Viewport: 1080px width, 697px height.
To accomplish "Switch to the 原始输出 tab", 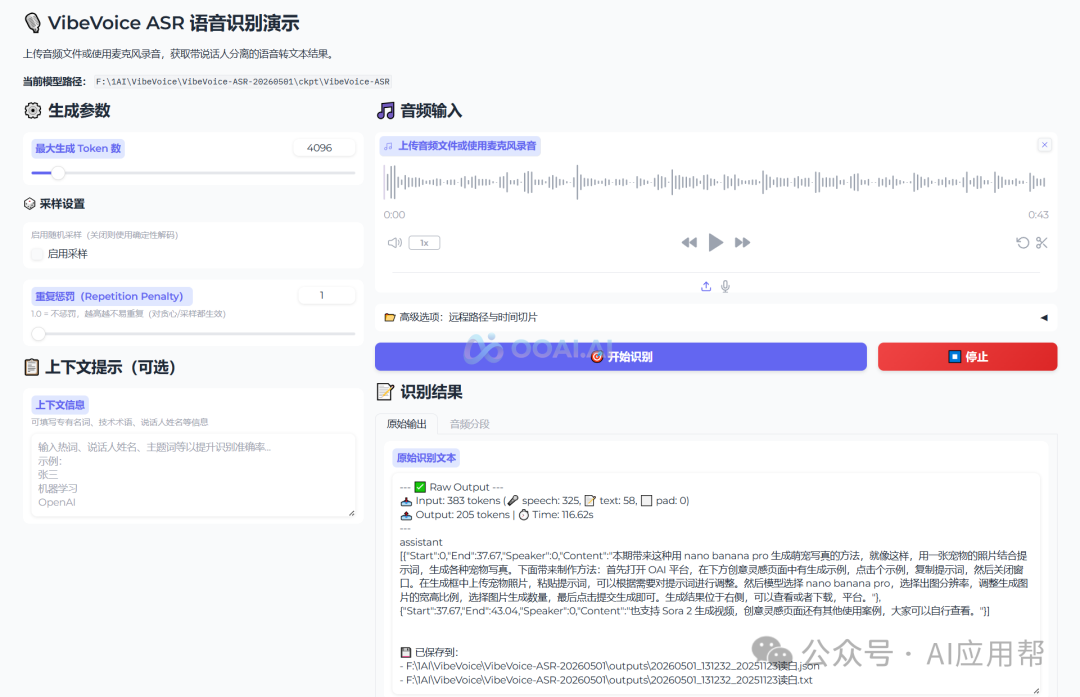I will [406, 424].
